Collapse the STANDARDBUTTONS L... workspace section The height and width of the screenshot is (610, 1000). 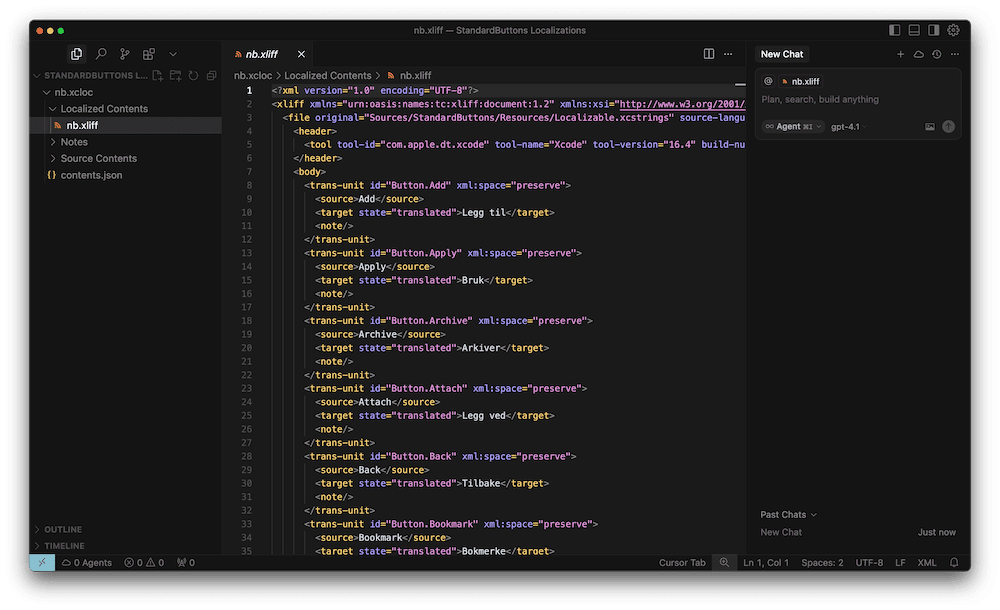89,75
